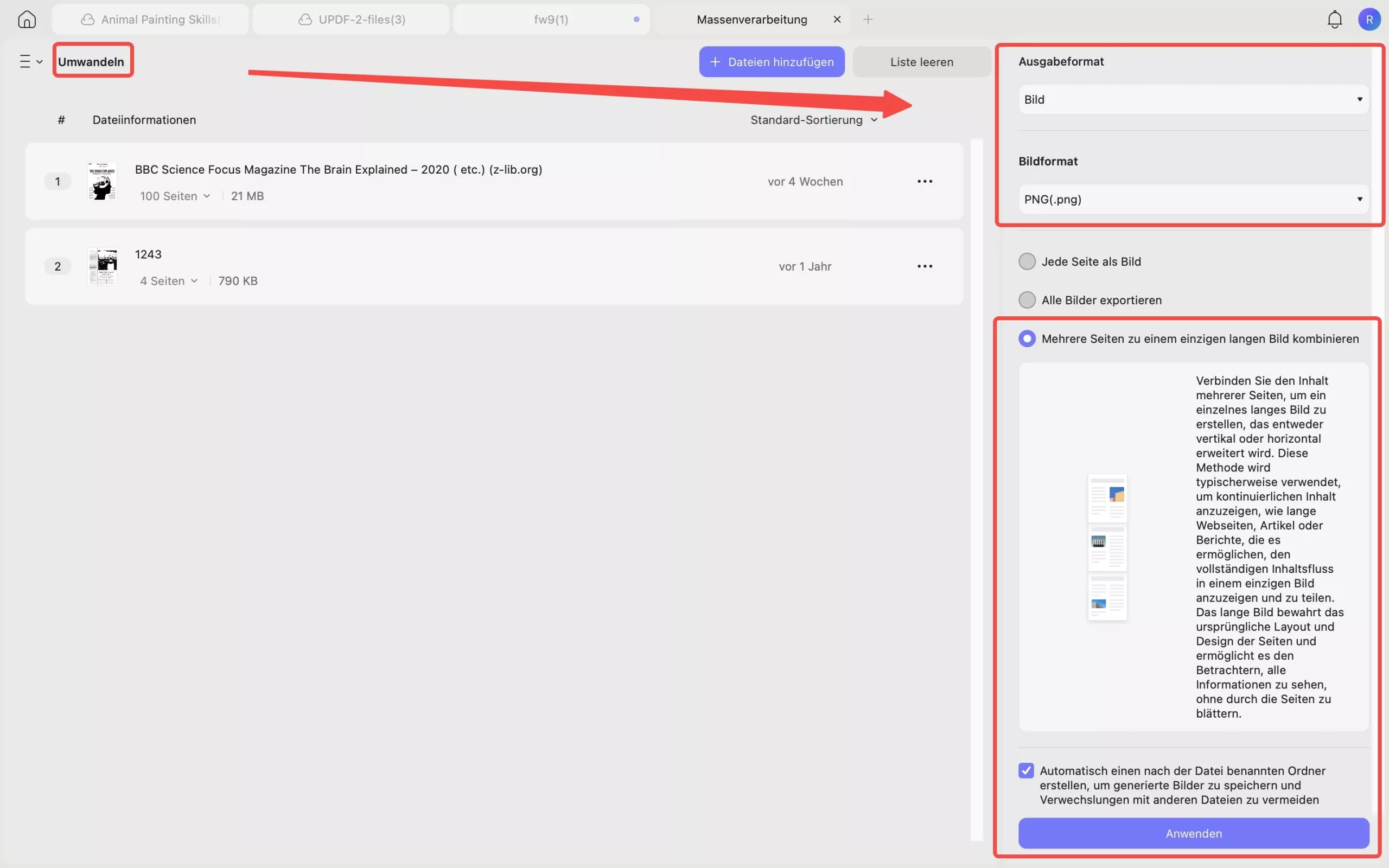Screen dimensions: 1389x868
Task: Expand Standard-Sortierung sort dropdown
Action: point(813,120)
